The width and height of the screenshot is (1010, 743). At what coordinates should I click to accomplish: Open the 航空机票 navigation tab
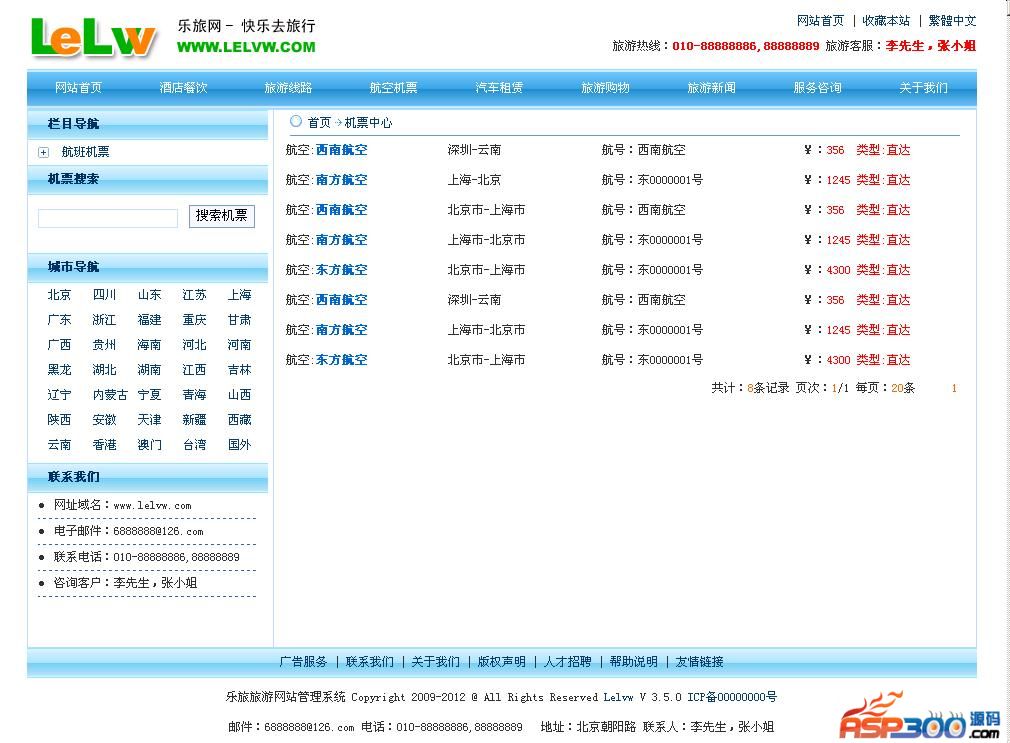coord(393,88)
